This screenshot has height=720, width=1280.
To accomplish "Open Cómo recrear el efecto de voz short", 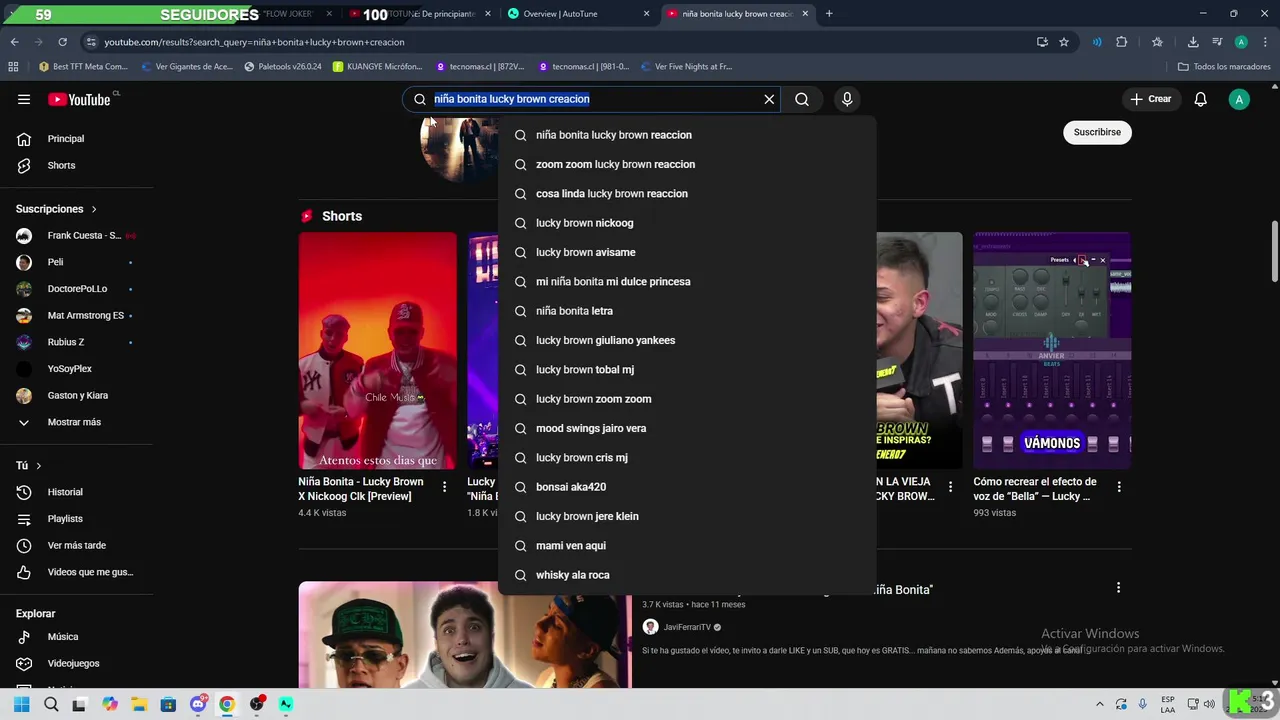I will coord(1052,350).
